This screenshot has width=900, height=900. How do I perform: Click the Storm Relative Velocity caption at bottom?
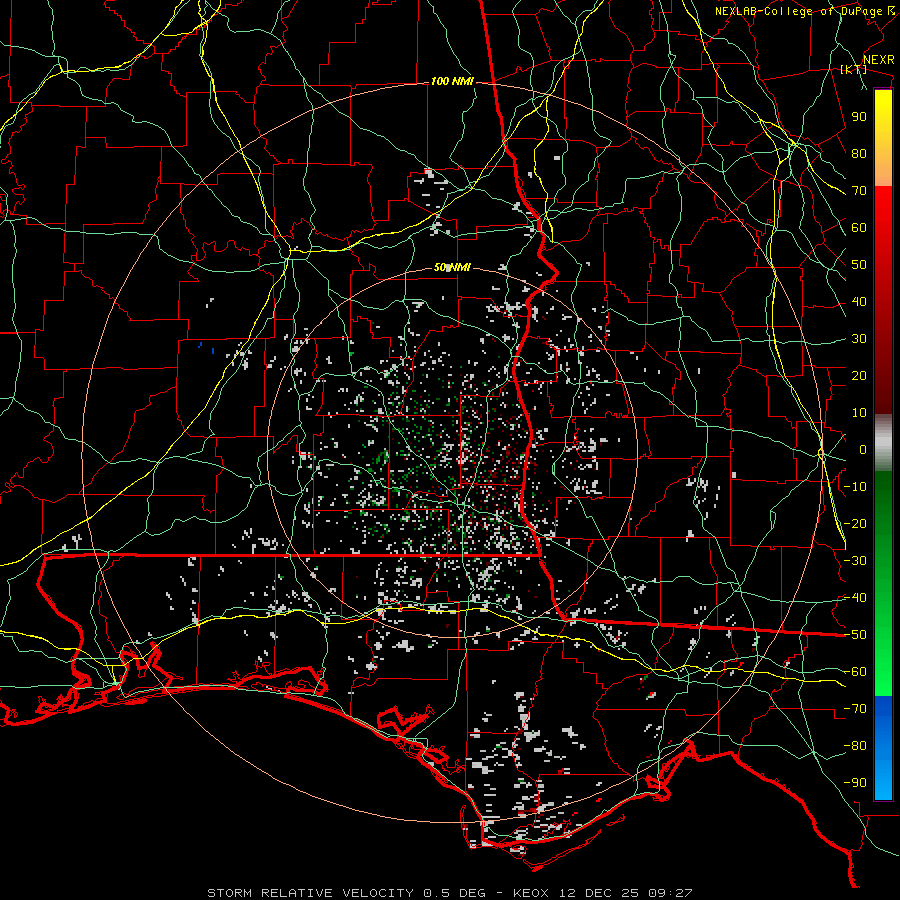(x=449, y=893)
